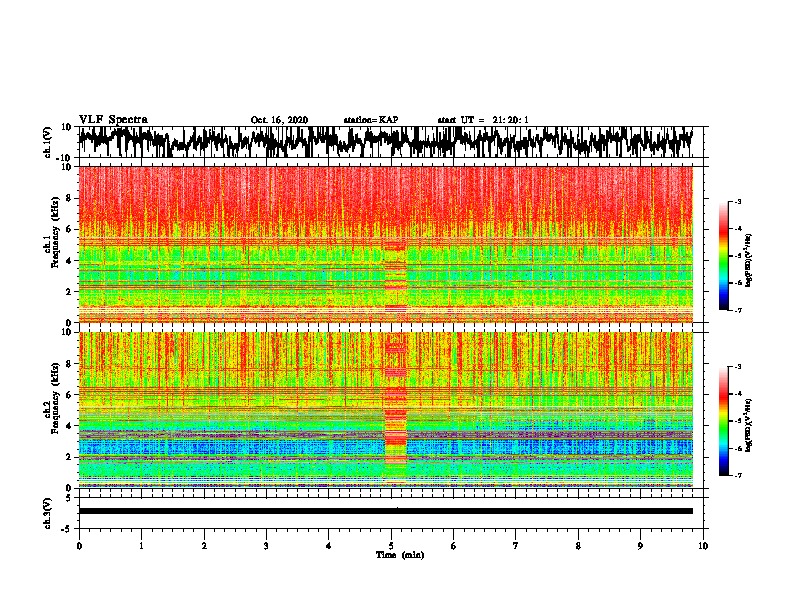The width and height of the screenshot is (792, 612).
Task: Click the ch.1 voltage waveform trace
Action: coord(385,142)
